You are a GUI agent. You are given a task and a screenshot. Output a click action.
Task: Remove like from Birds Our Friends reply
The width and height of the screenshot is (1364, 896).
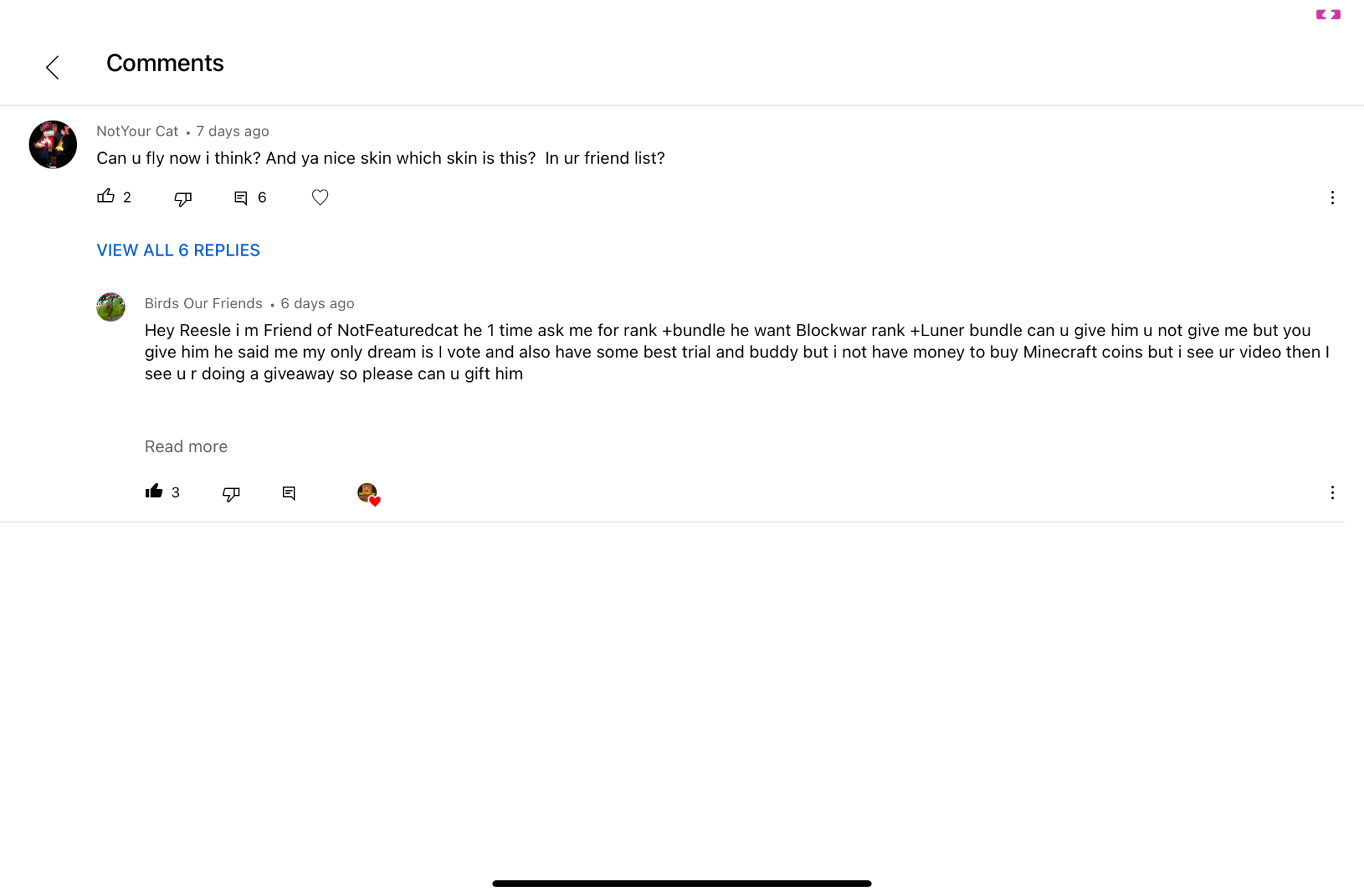click(x=154, y=492)
